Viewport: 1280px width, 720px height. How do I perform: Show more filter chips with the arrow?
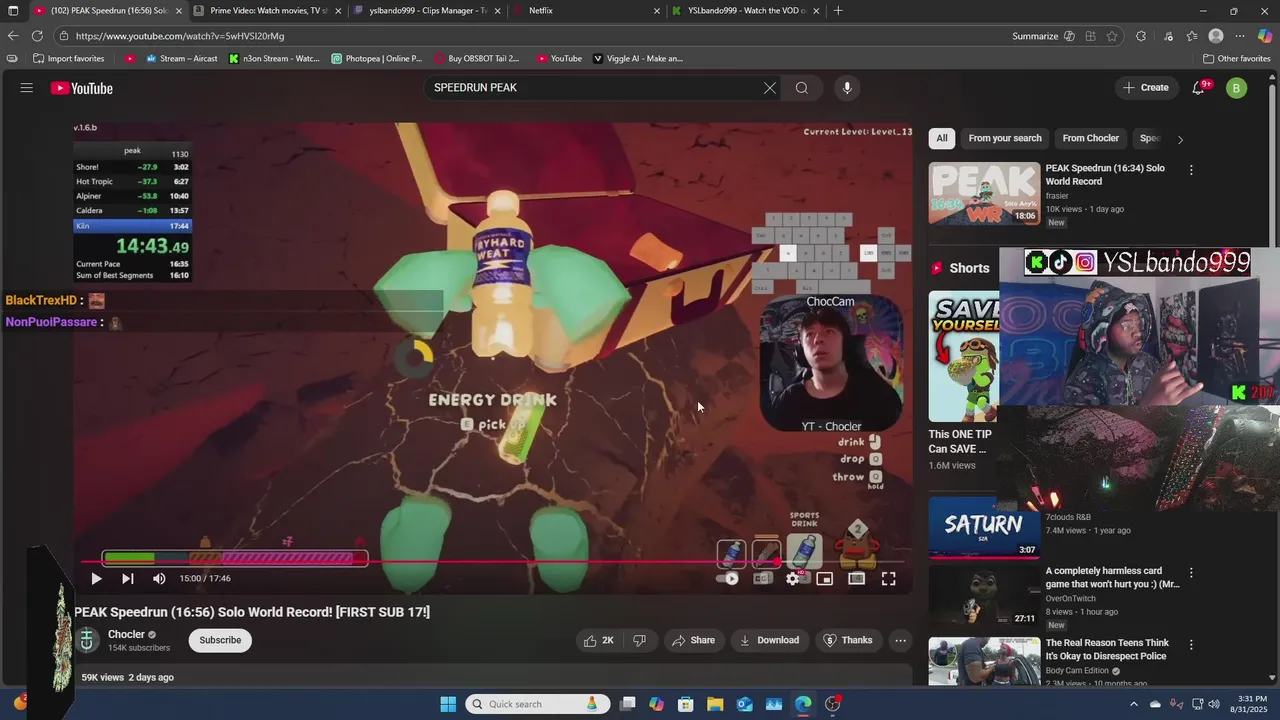(x=1180, y=139)
